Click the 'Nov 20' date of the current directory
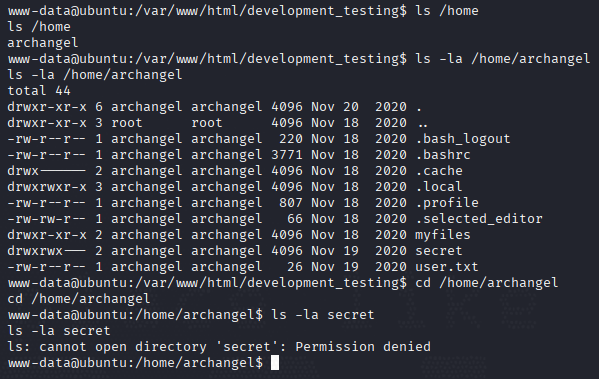The image size is (599, 379). [335, 107]
